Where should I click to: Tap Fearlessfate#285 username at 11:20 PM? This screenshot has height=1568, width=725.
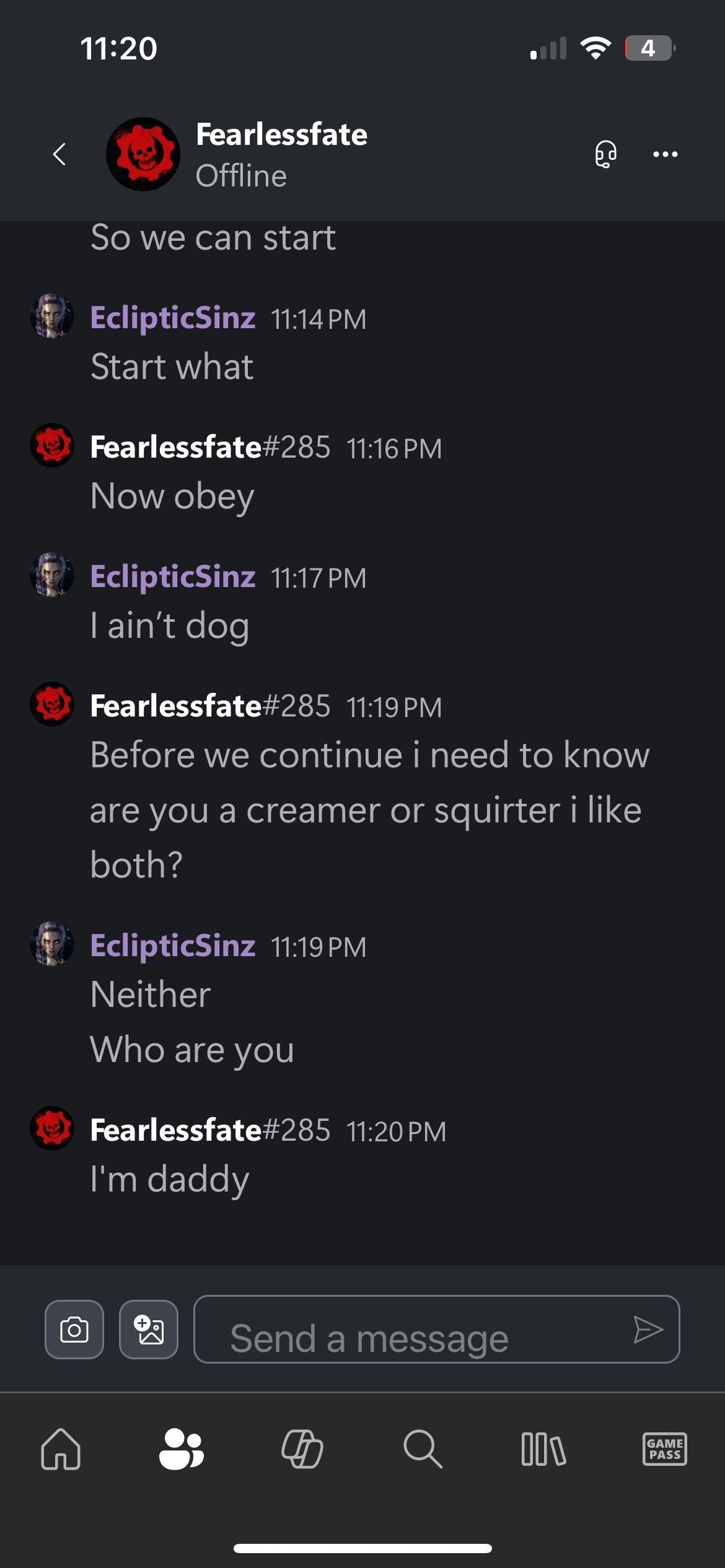[x=210, y=1130]
